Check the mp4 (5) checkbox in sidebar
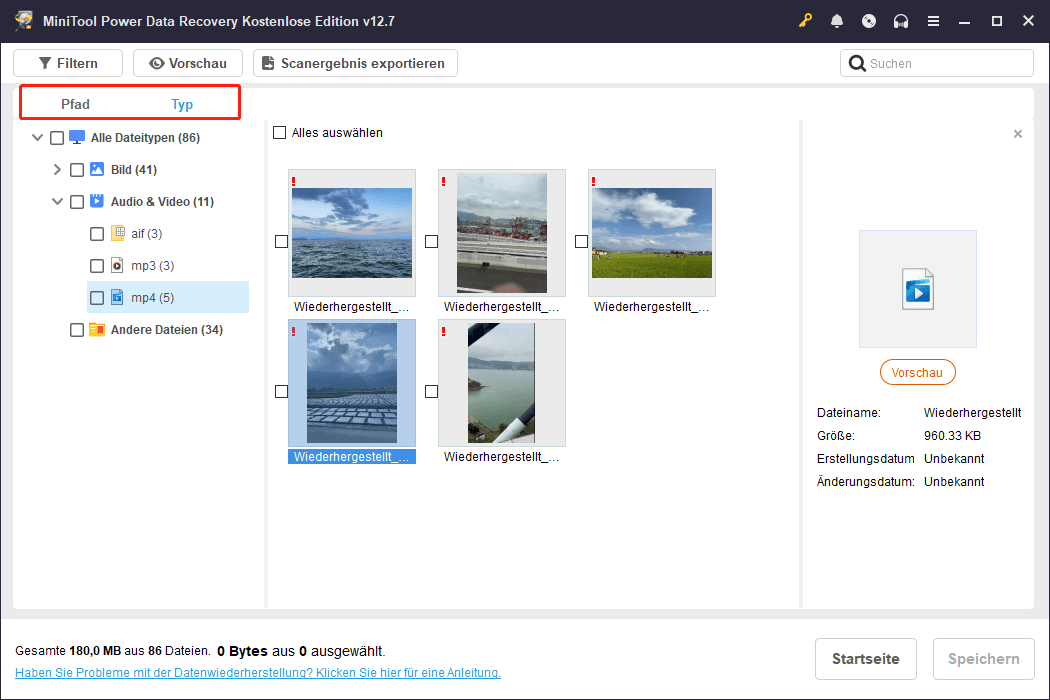Screen dimensions: 1050x700 coord(96,297)
